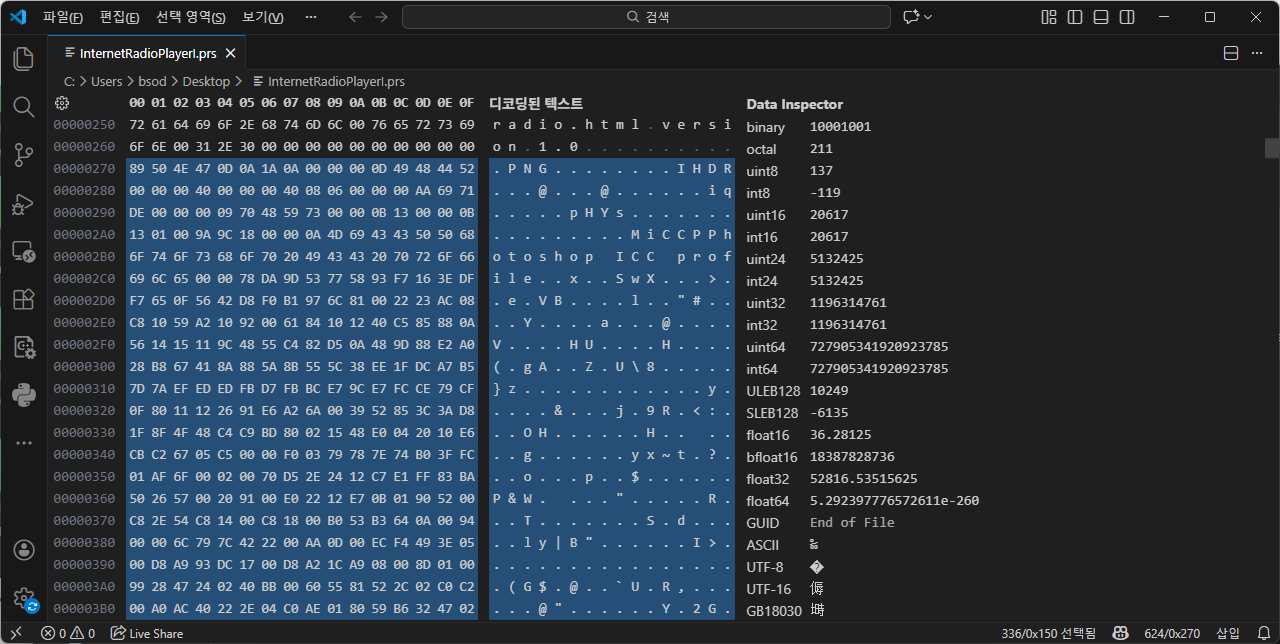This screenshot has width=1280, height=644.
Task: Open the Copilot chat icon in title bar
Action: pos(911,17)
